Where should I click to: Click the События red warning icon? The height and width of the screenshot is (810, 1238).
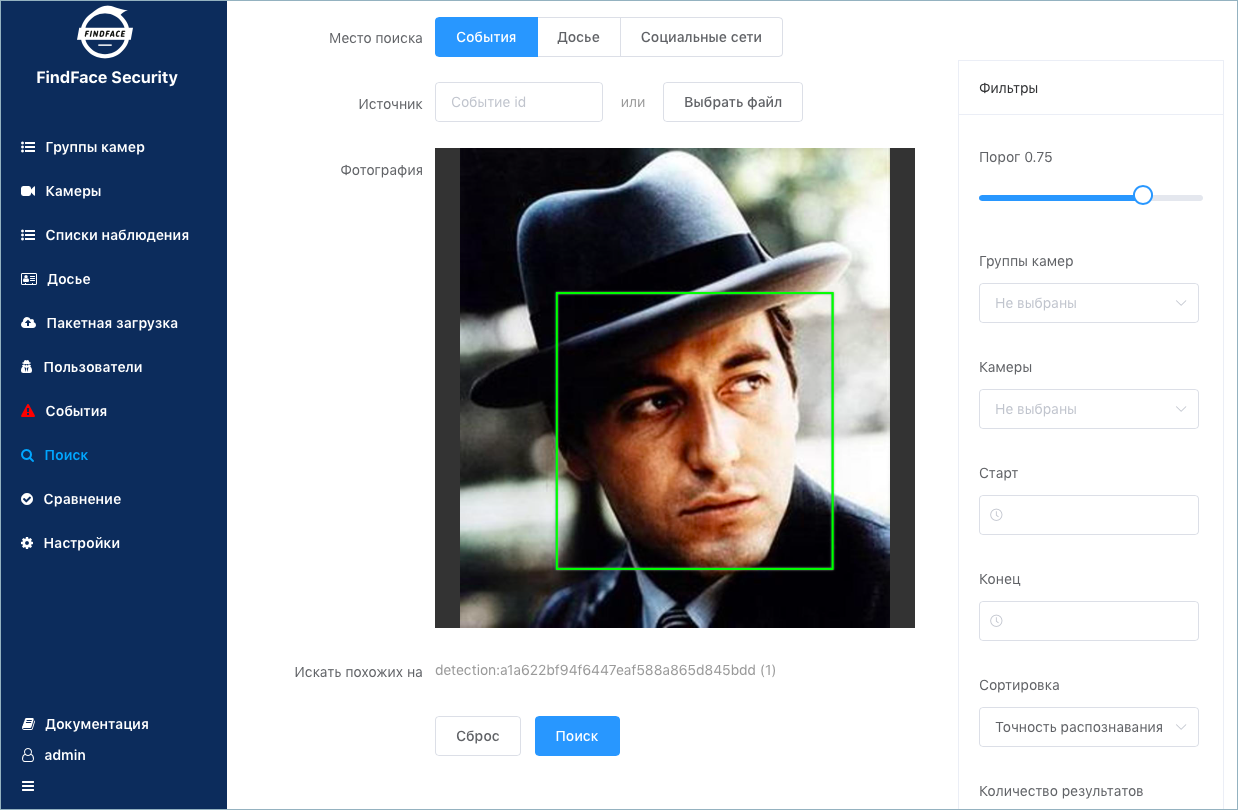click(x=28, y=411)
